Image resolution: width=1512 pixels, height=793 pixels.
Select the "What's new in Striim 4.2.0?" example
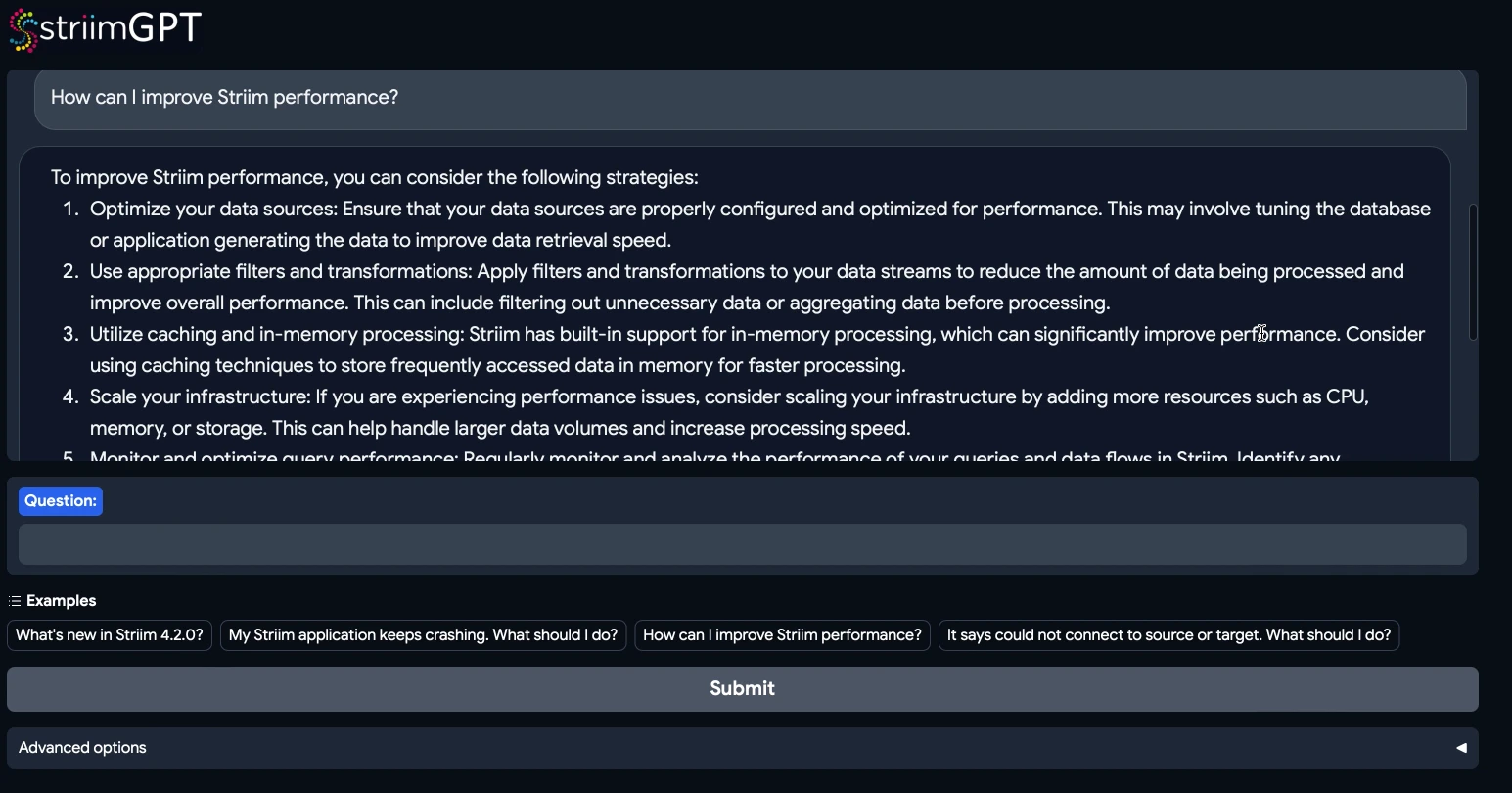pos(110,635)
